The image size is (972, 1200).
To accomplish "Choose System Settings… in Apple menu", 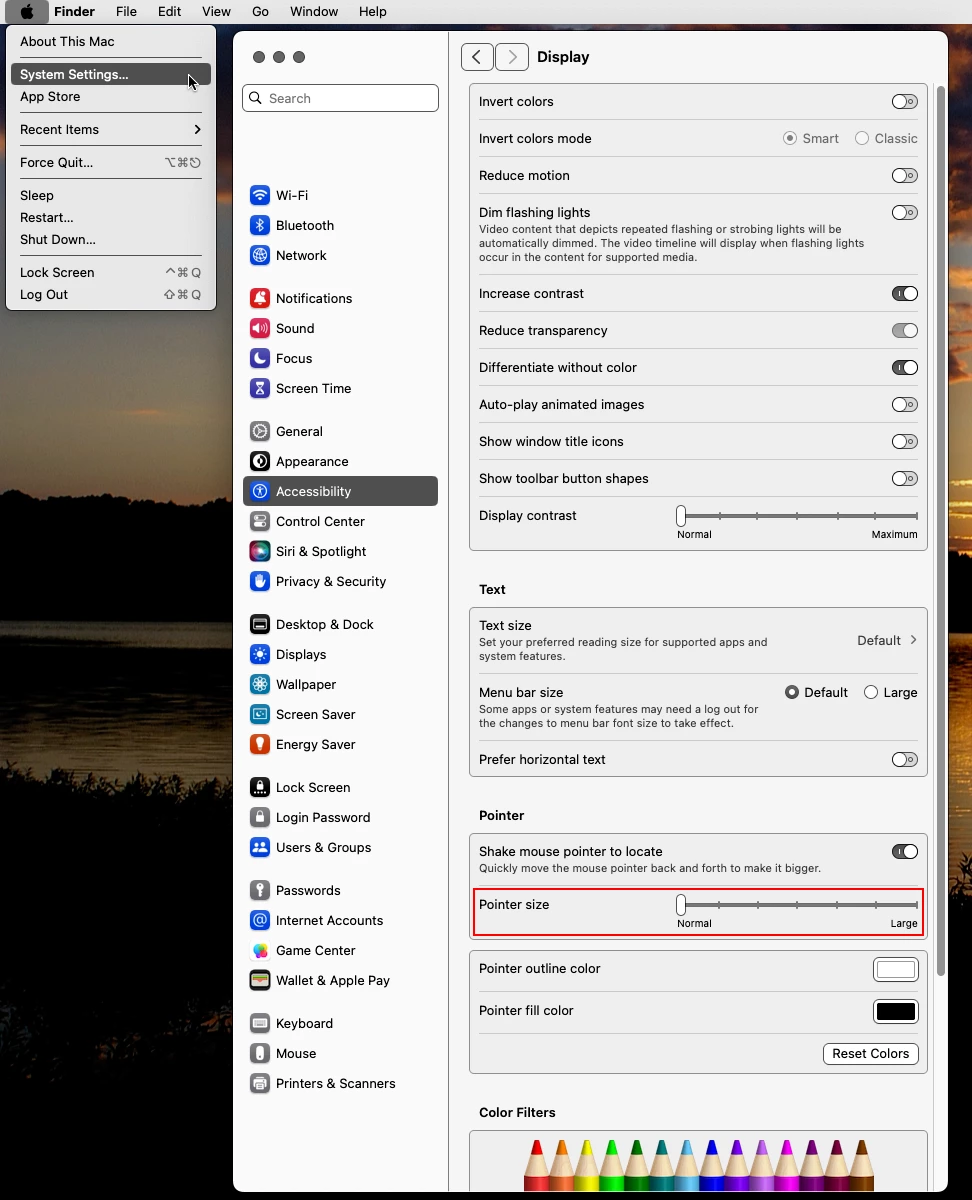I will click(110, 74).
